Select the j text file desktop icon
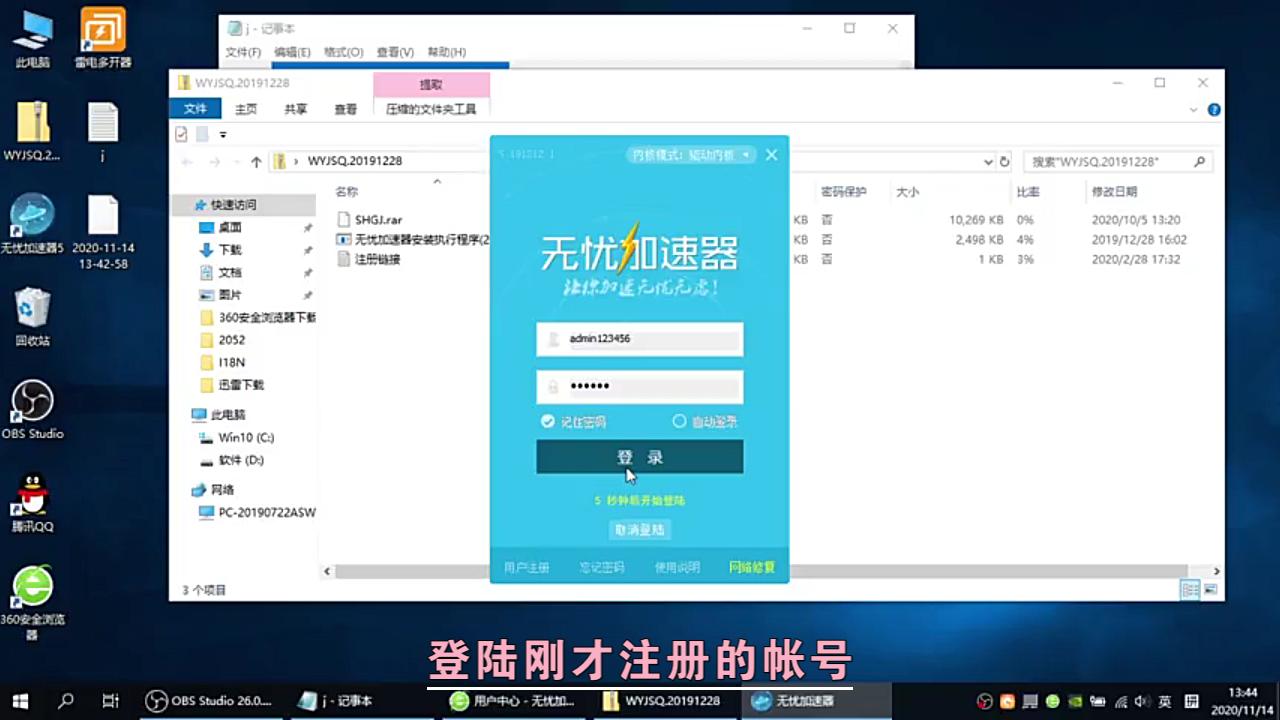Image resolution: width=1280 pixels, height=720 pixels. point(103,131)
